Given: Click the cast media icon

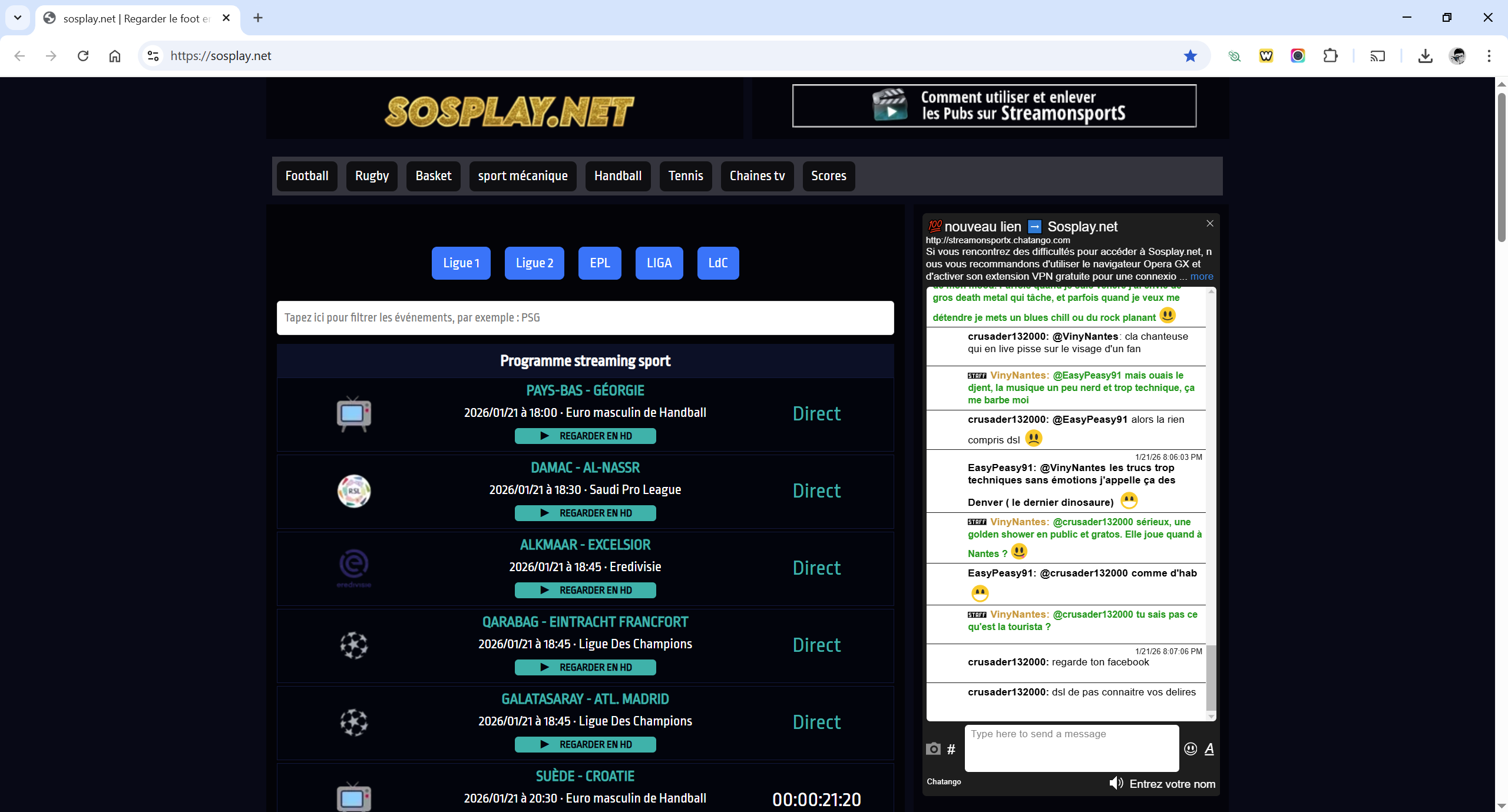Looking at the screenshot, I should (x=1377, y=56).
